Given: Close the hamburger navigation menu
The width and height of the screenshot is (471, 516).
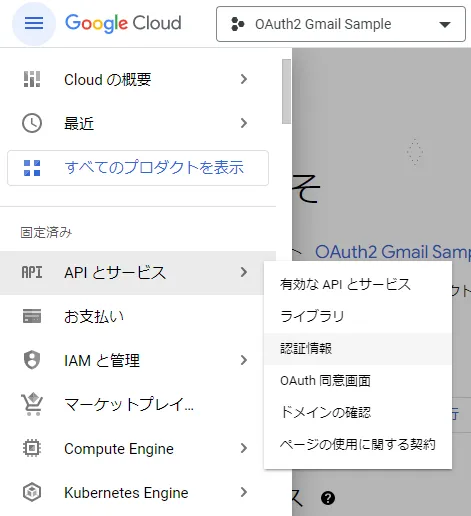Looking at the screenshot, I should click(x=34, y=23).
